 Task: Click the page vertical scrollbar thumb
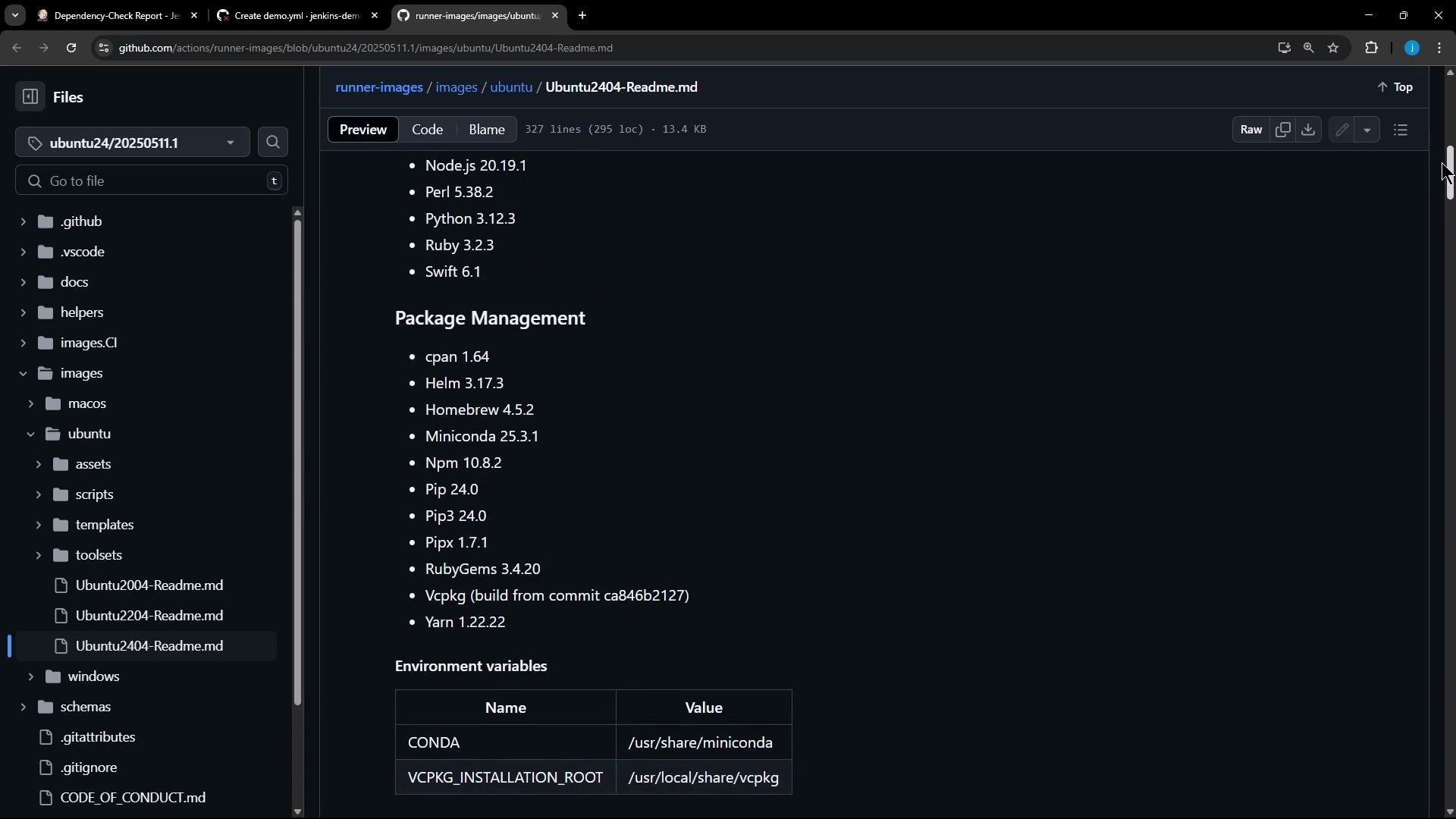tap(1449, 173)
